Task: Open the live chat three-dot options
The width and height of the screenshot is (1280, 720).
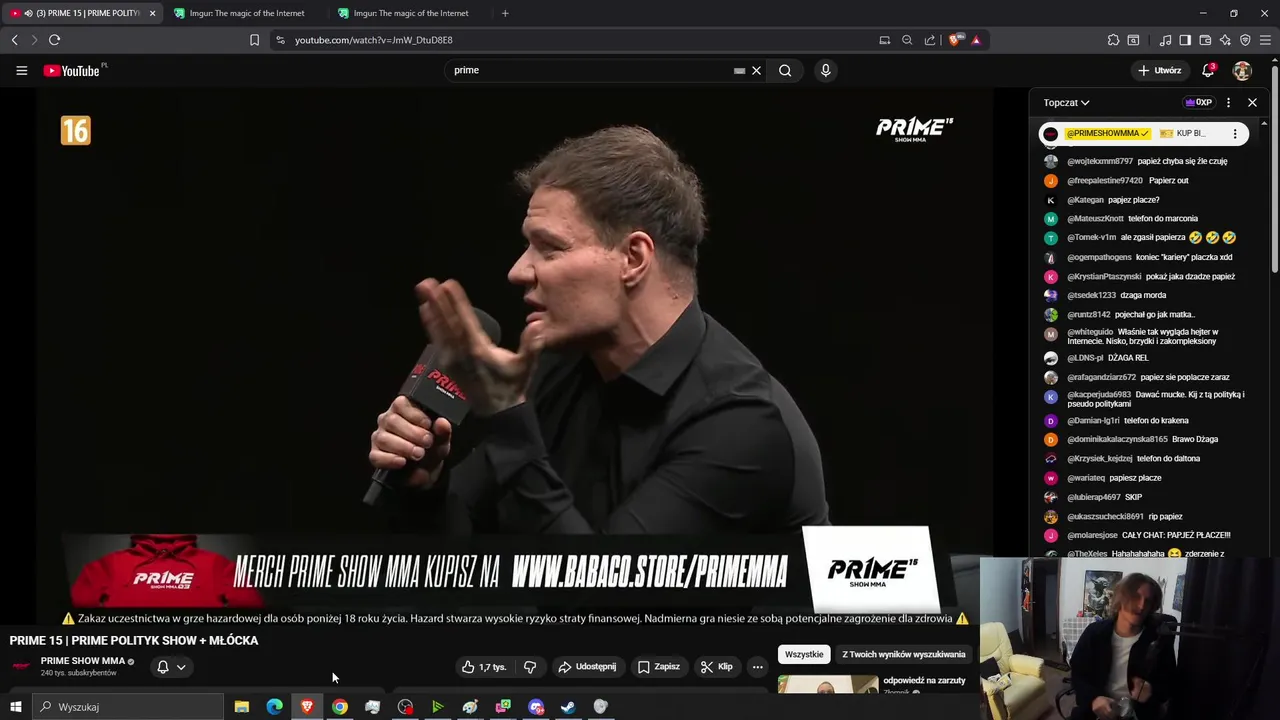Action: click(x=1228, y=102)
